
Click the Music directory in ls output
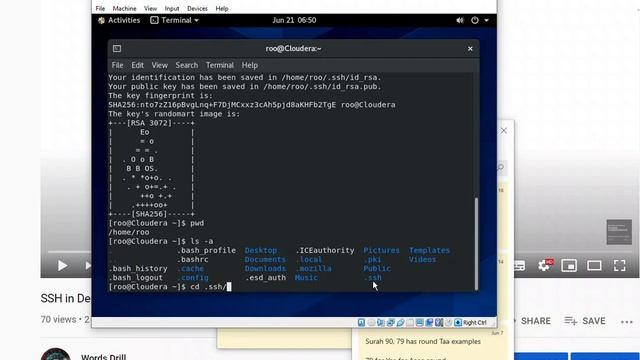[306, 278]
